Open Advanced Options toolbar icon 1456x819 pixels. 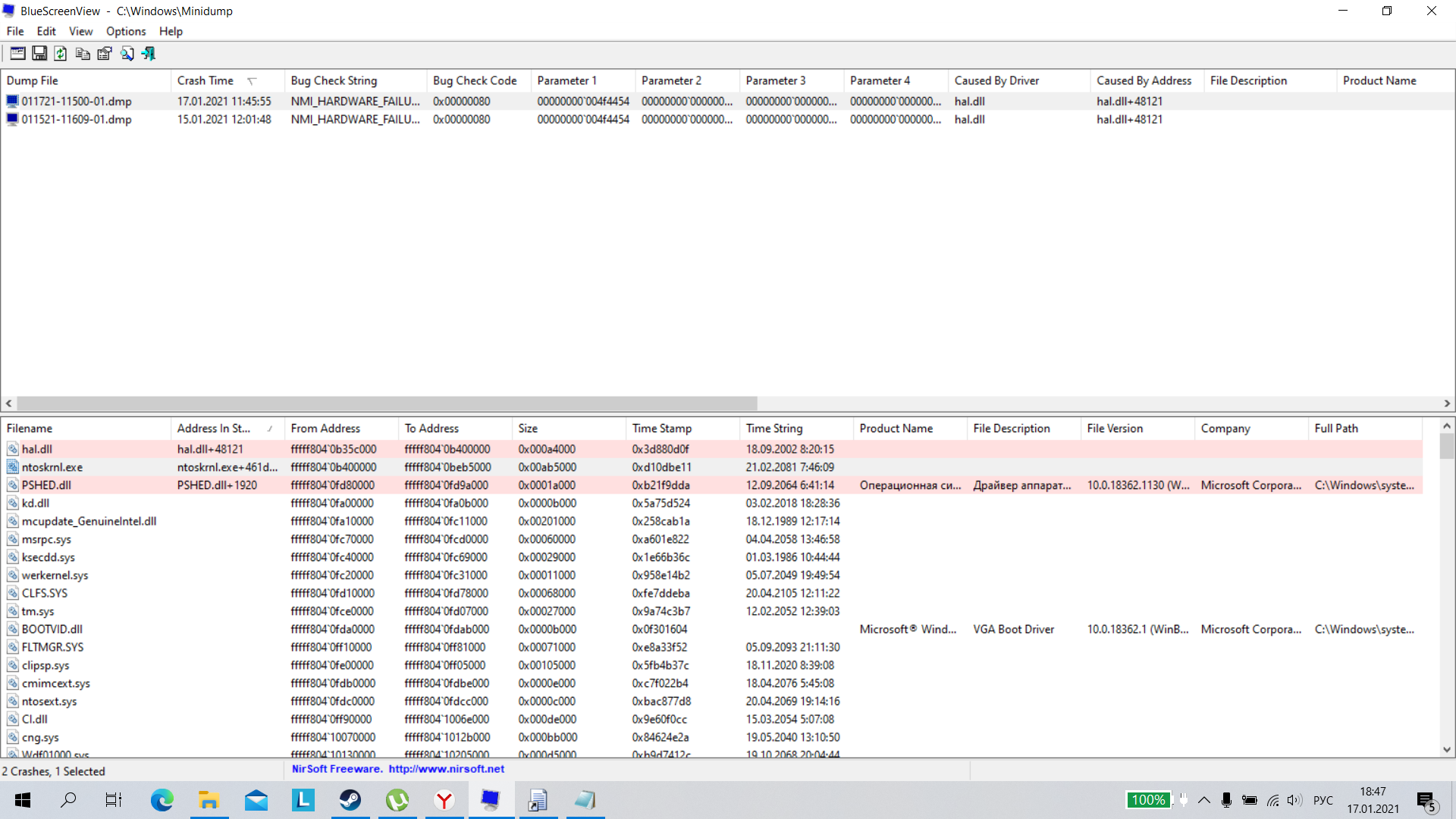tap(17, 53)
